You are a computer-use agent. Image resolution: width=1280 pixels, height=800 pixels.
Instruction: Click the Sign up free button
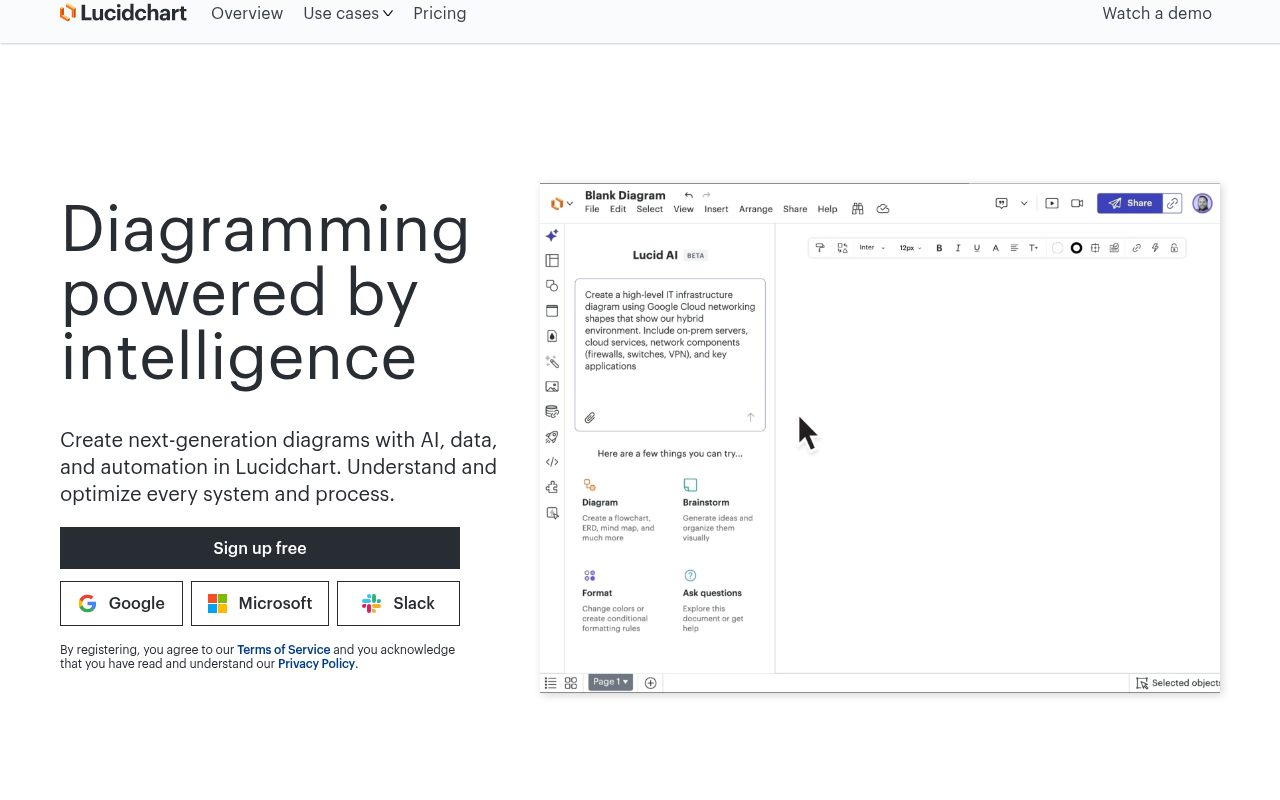(260, 548)
